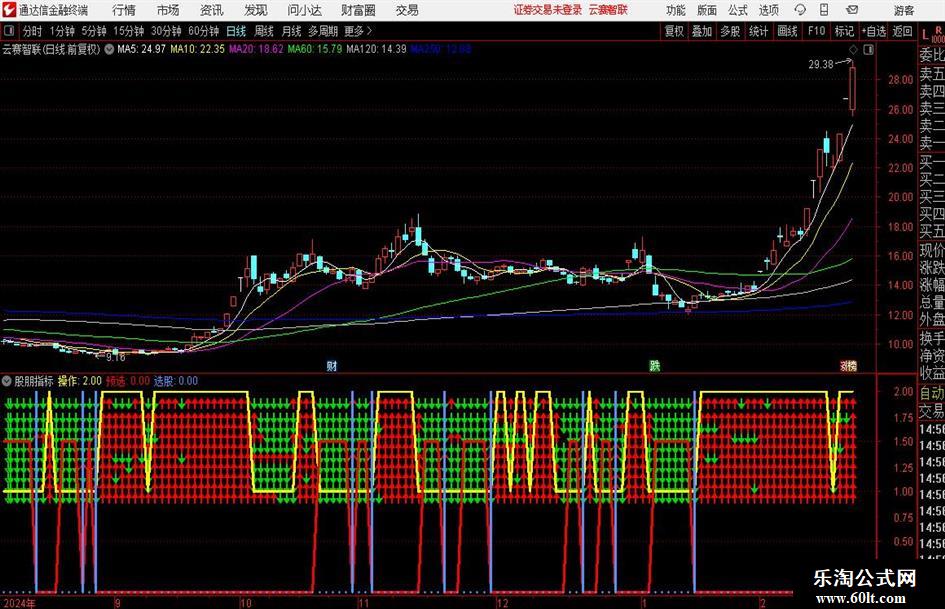Image resolution: width=945 pixels, height=609 pixels.
Task: Open the 选项 menu
Action: [x=768, y=10]
